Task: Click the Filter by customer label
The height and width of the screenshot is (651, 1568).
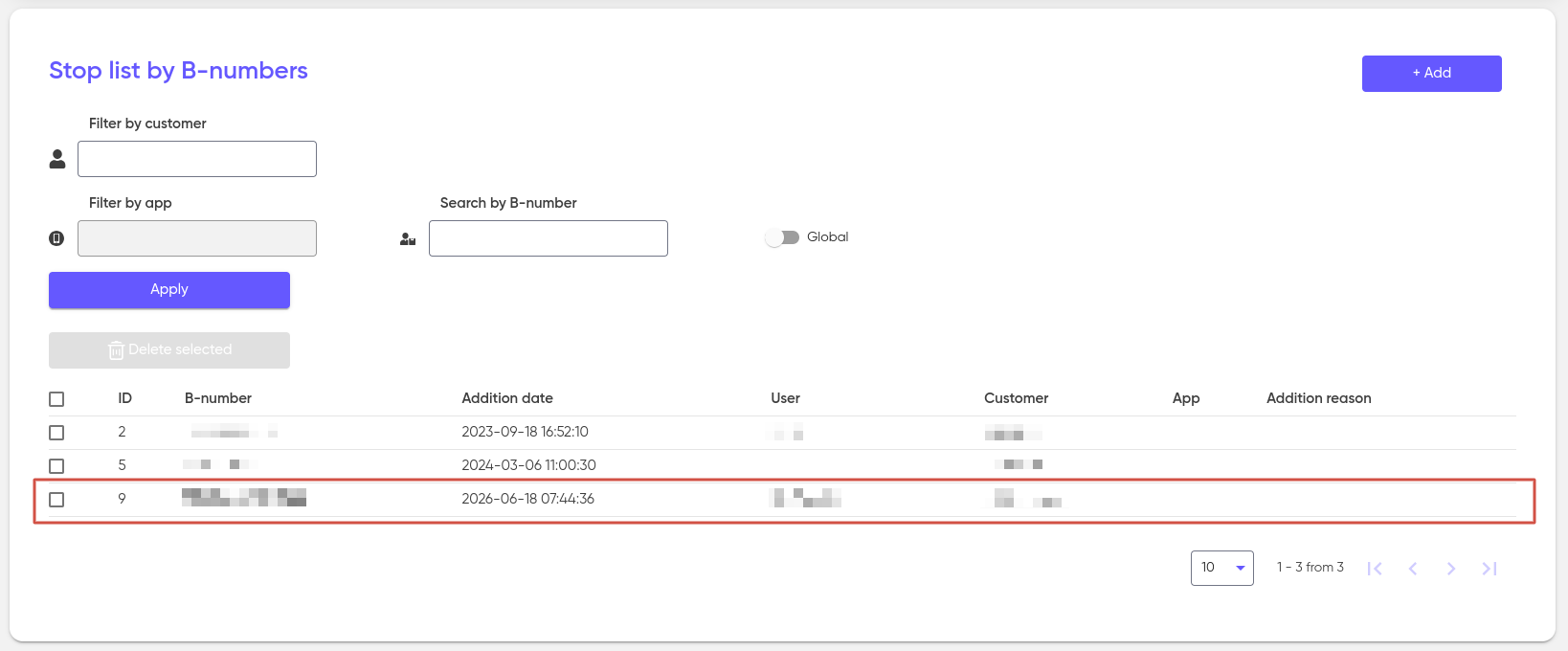Action: (147, 123)
